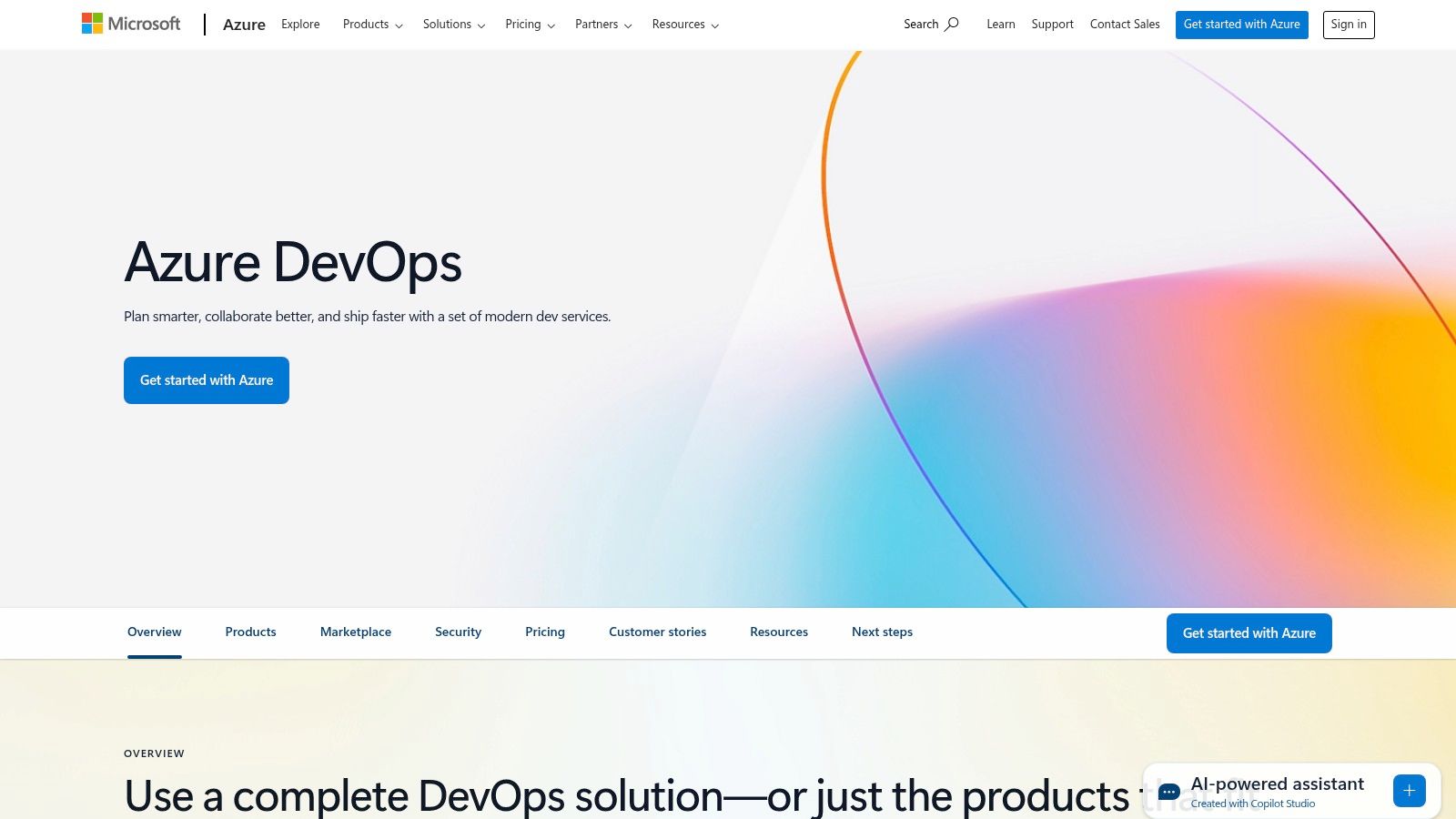
Task: Open Explore in the top navigation
Action: [300, 25]
